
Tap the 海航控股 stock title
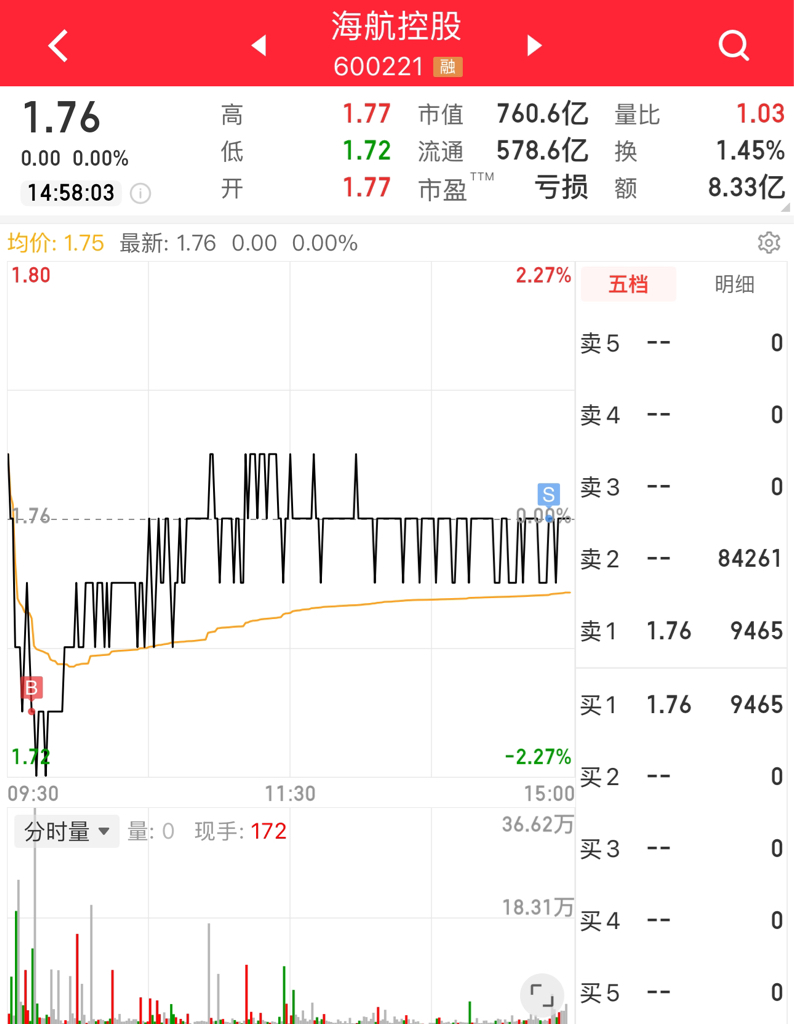pos(396,27)
